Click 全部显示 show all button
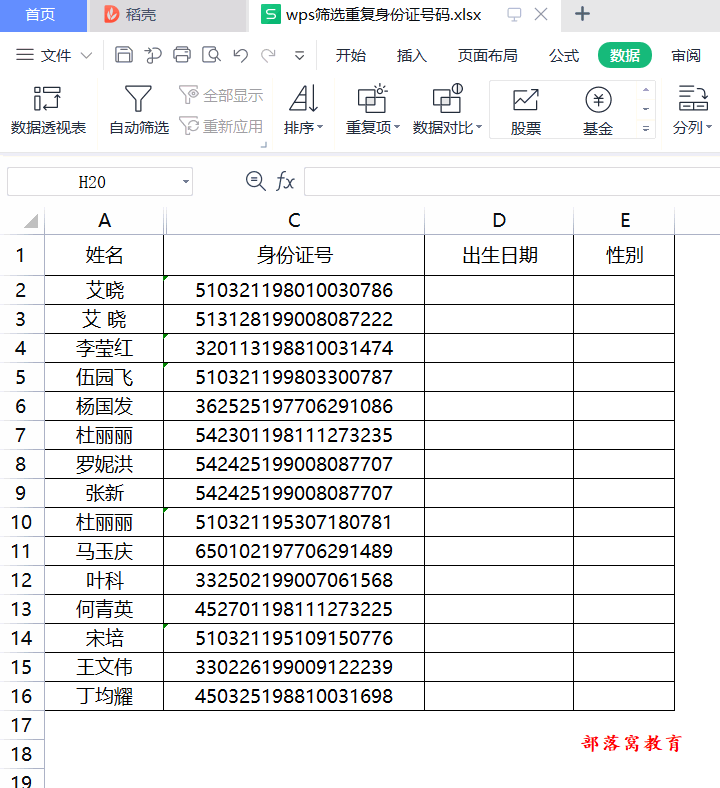This screenshot has height=788, width=720. 222,95
